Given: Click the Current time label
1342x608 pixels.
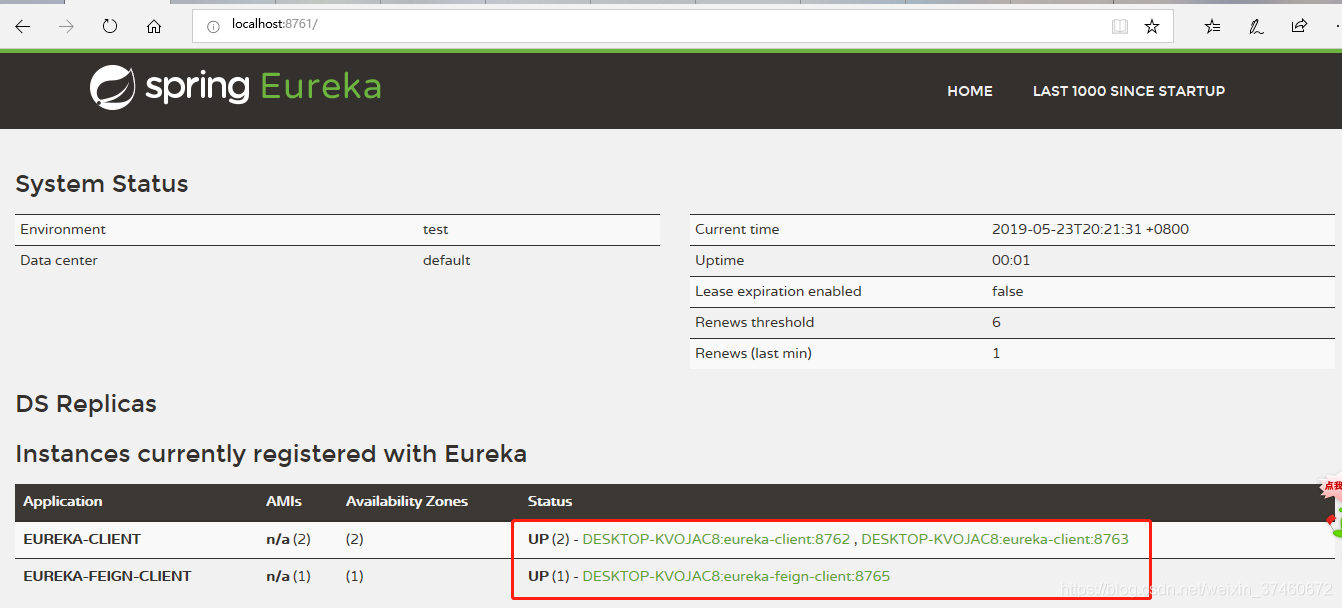Looking at the screenshot, I should pyautogui.click(x=737, y=229).
